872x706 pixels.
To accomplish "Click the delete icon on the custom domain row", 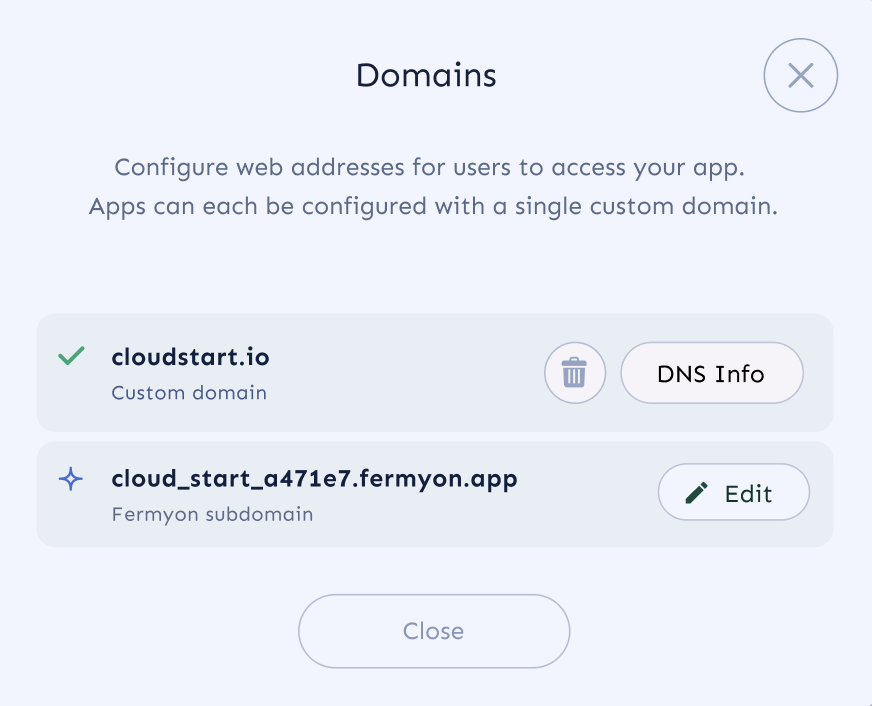I will 575,373.
